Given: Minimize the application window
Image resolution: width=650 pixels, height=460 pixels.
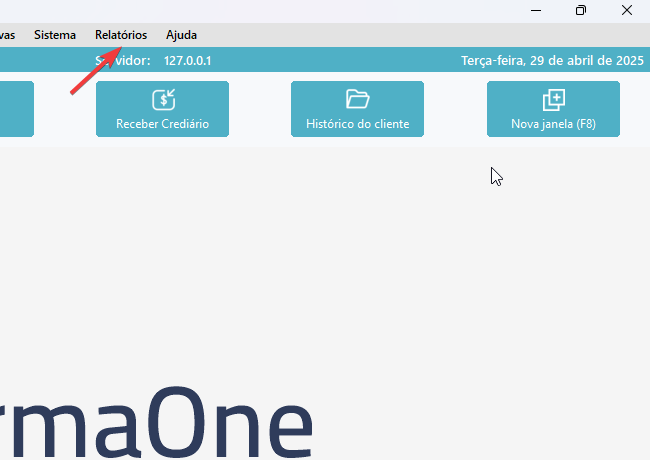Looking at the screenshot, I should pyautogui.click(x=536, y=10).
